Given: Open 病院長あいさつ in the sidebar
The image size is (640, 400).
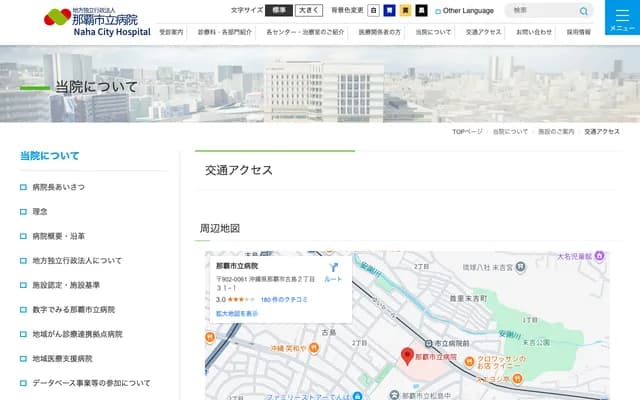Looking at the screenshot, I should [59, 187].
